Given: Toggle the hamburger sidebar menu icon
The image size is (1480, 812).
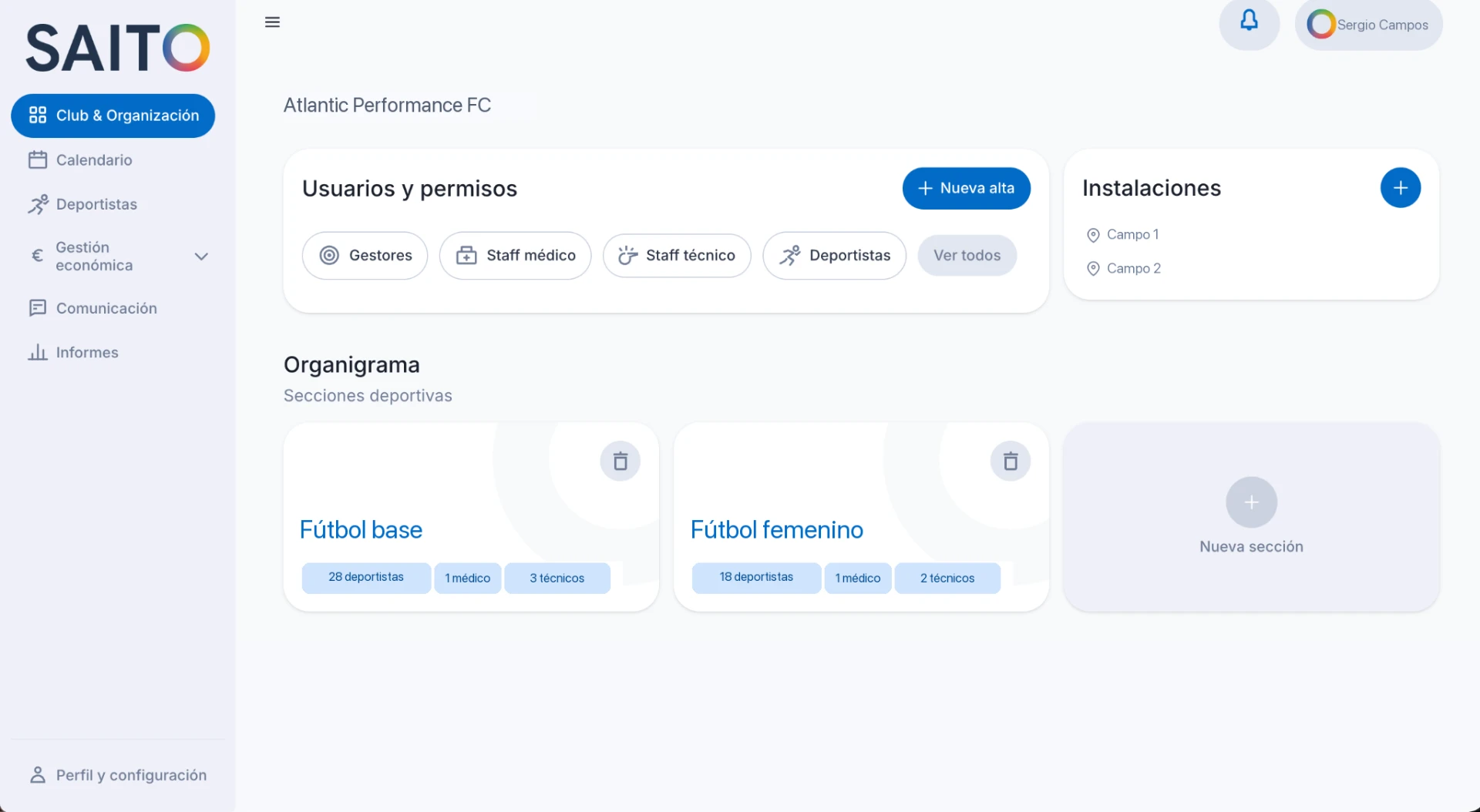Looking at the screenshot, I should (272, 22).
